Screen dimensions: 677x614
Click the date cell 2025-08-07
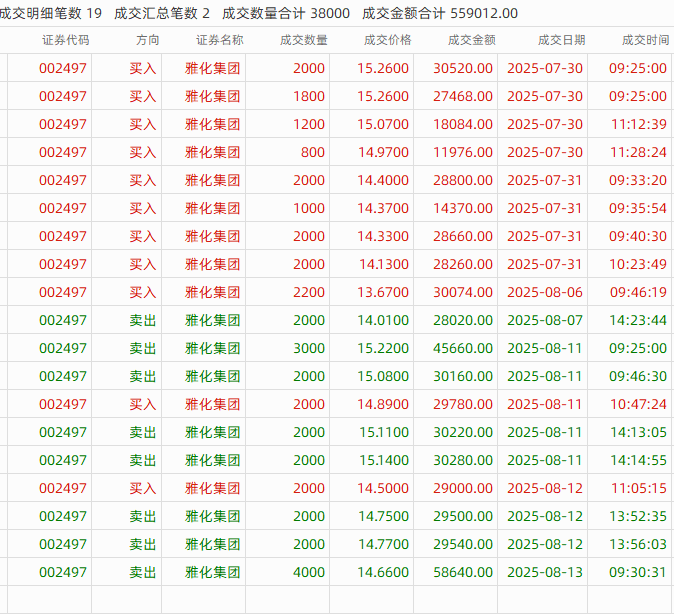coord(545,320)
